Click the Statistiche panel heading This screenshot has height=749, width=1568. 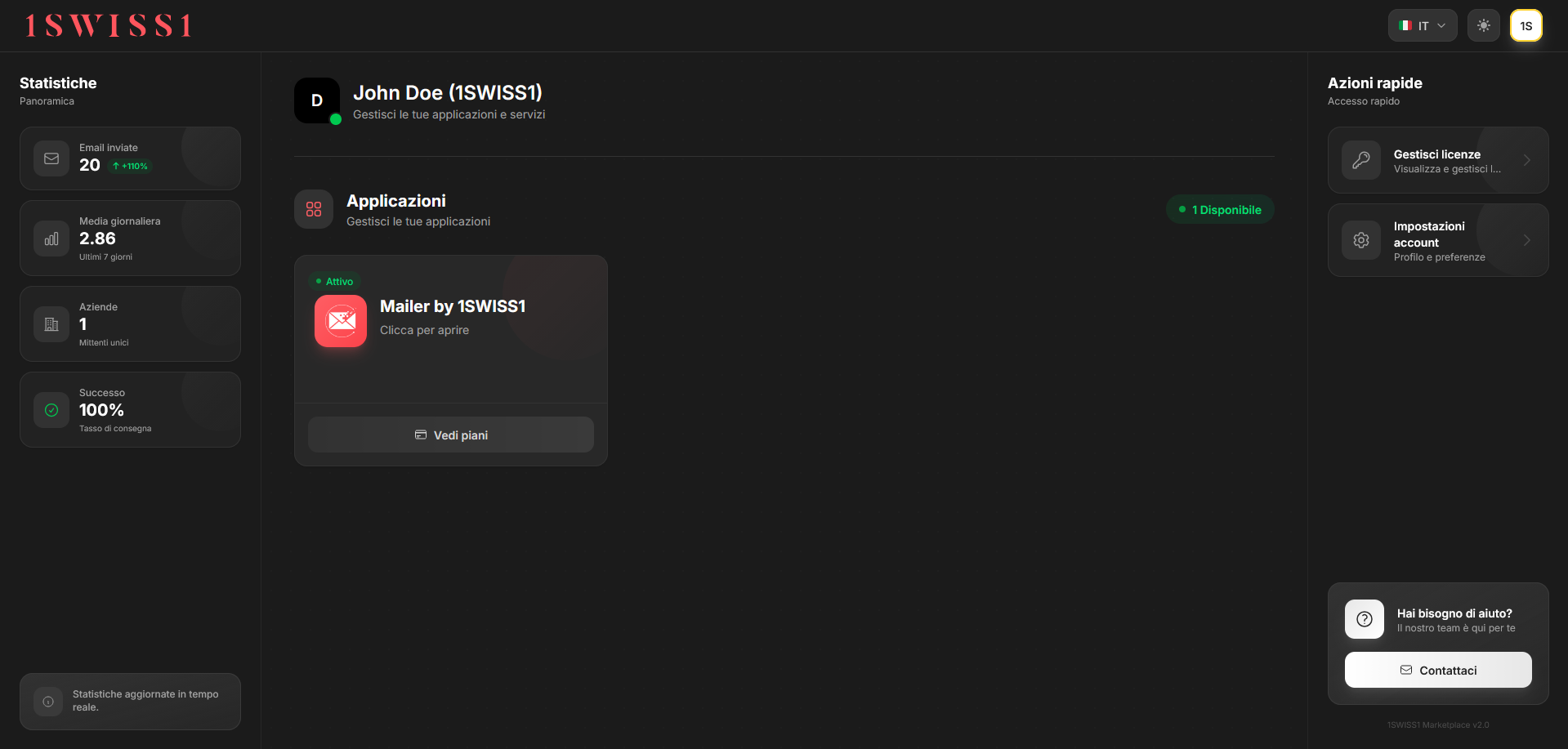coord(58,82)
